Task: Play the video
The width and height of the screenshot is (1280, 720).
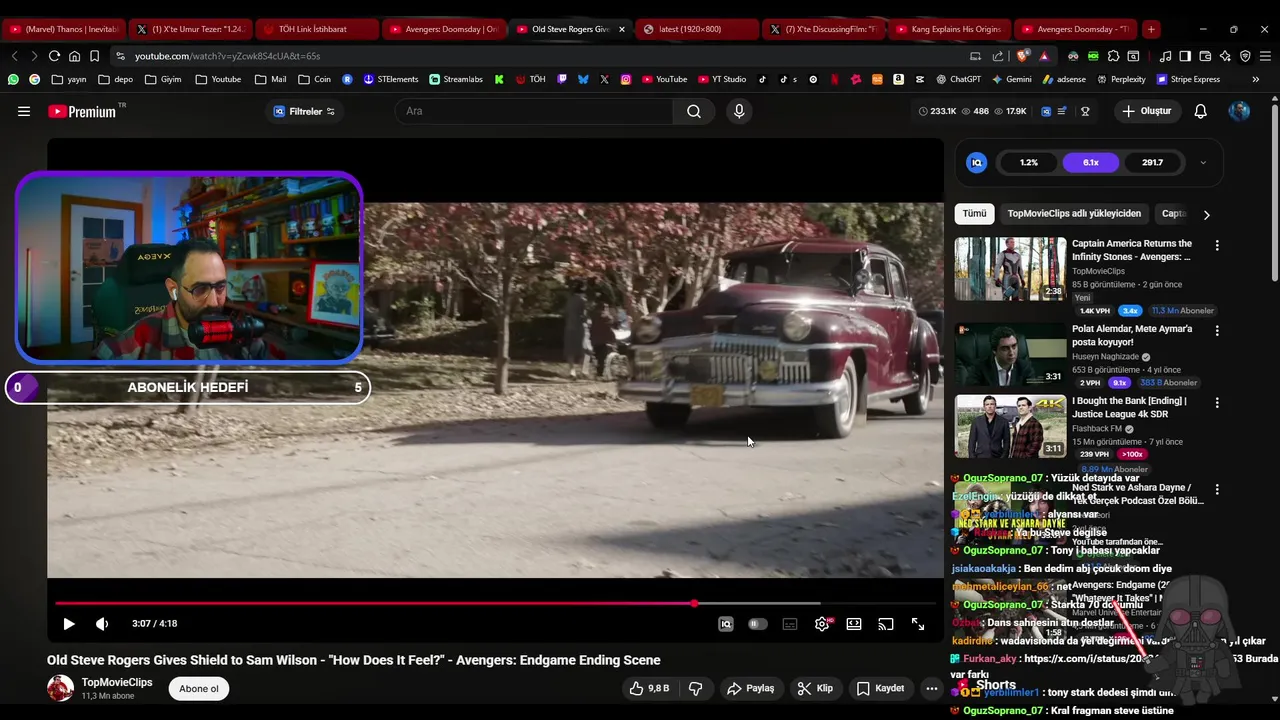Action: [x=69, y=624]
